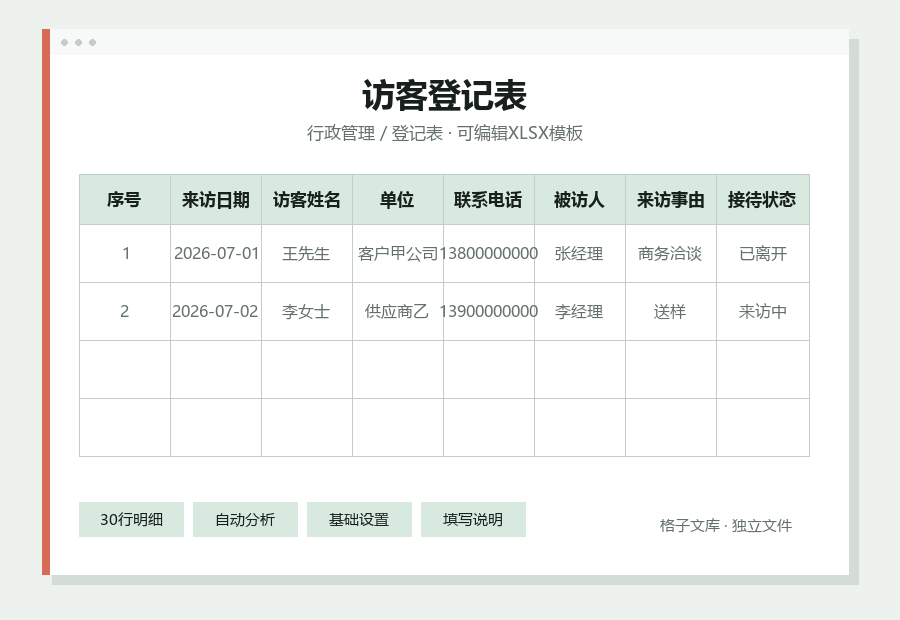900x620 pixels.
Task: Click the 送样 reason cell
Action: pyautogui.click(x=670, y=312)
